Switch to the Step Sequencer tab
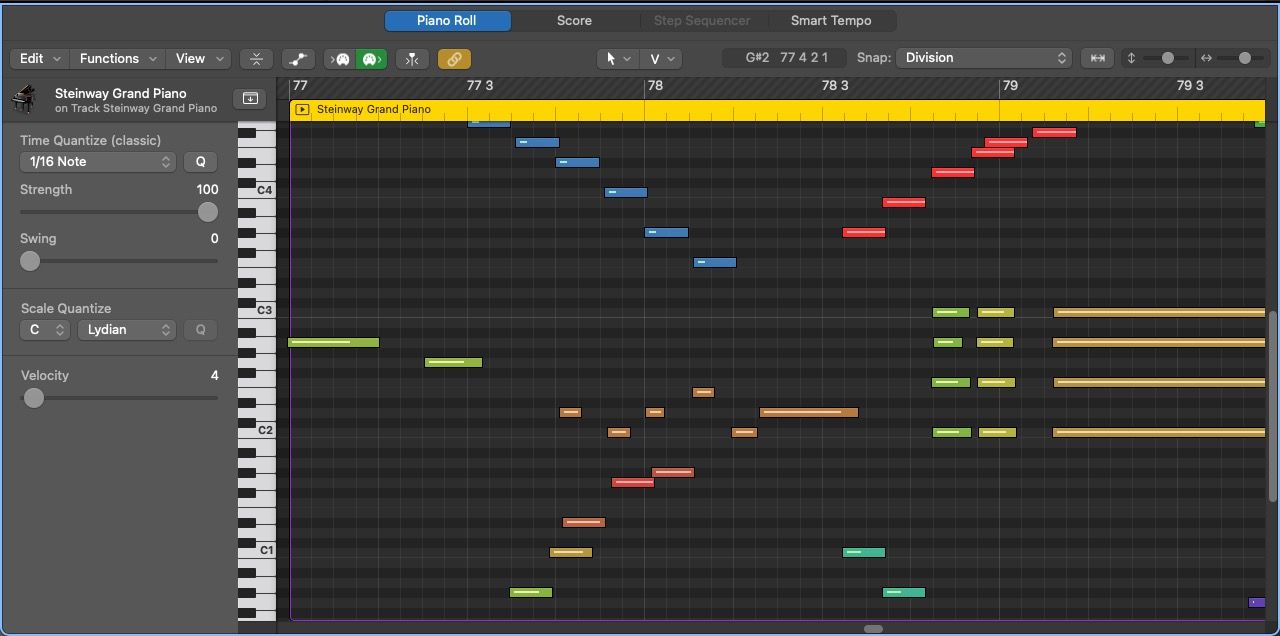 pos(702,20)
